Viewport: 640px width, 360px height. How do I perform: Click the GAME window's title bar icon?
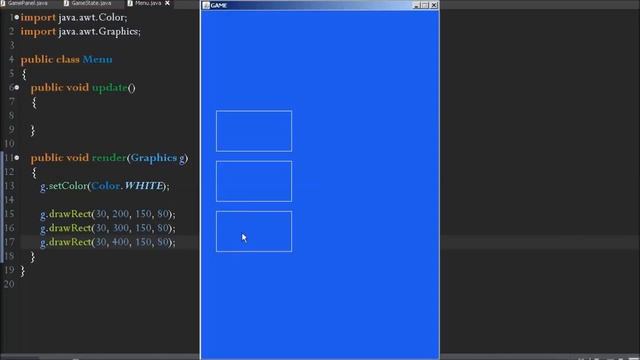(206, 5)
